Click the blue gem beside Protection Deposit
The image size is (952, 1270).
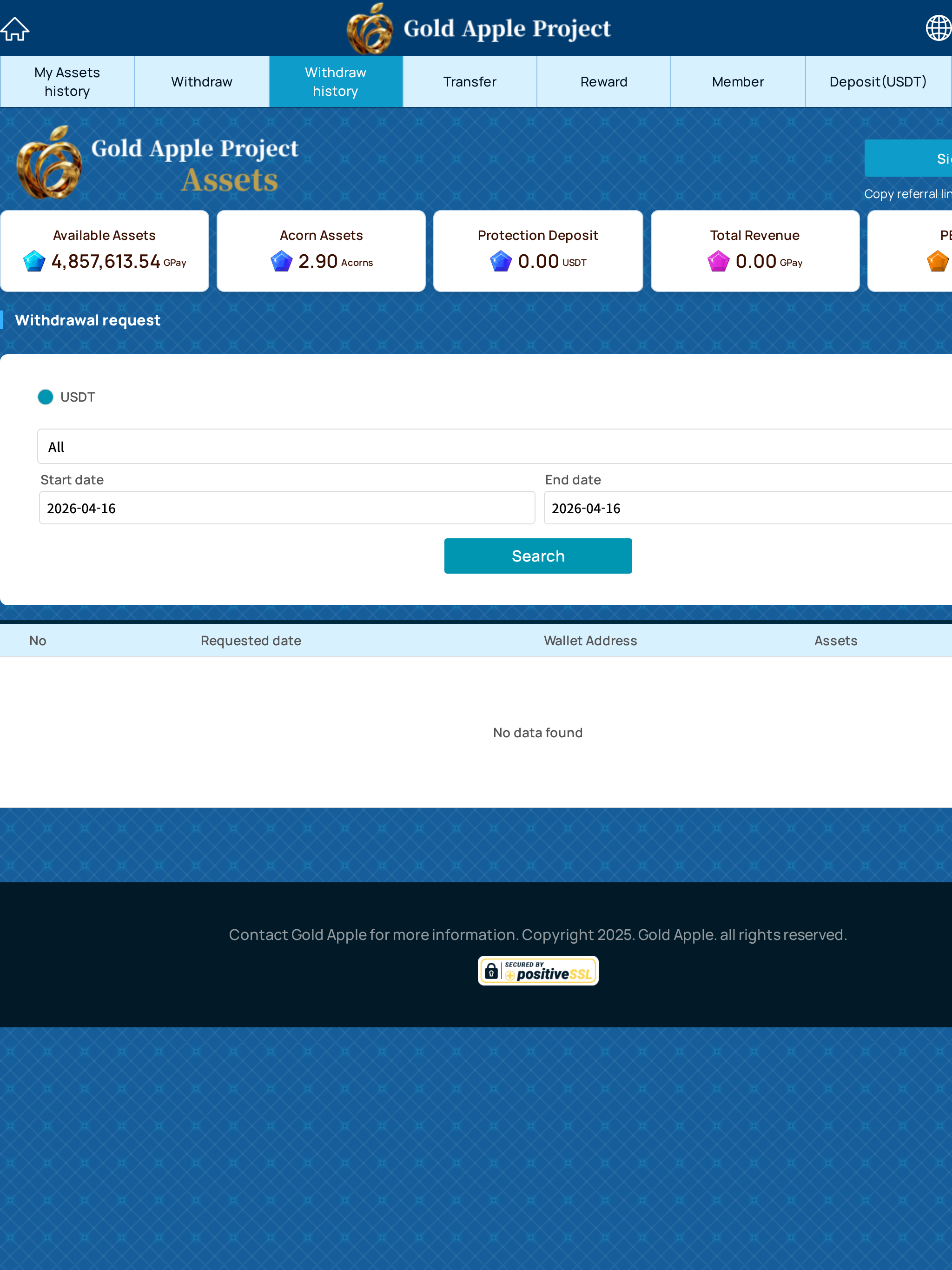[501, 262]
